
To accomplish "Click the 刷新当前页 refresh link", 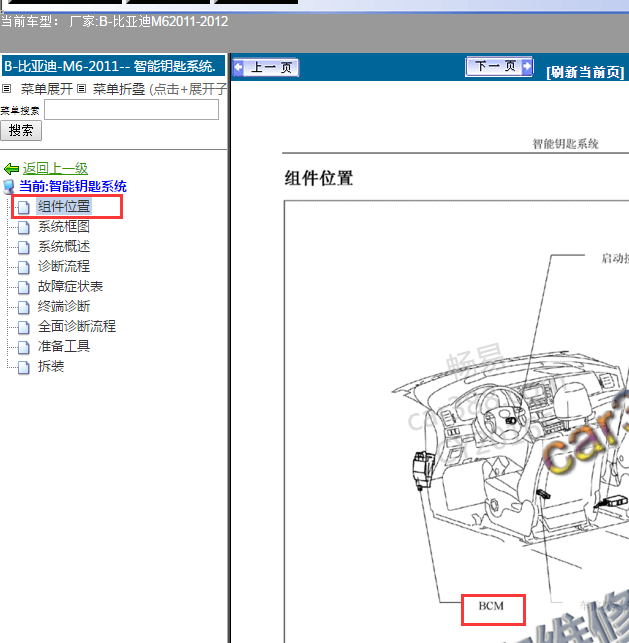I will pyautogui.click(x=586, y=72).
